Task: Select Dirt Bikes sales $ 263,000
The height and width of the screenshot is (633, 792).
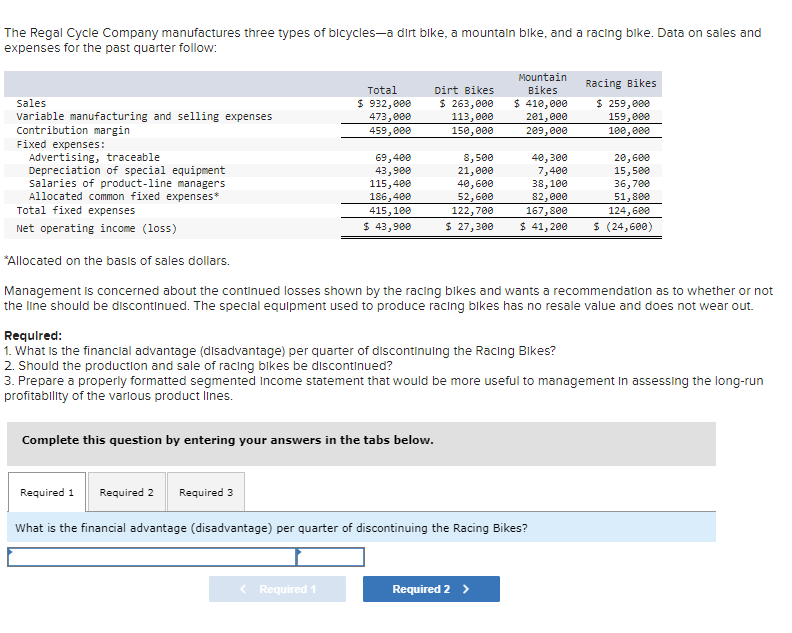Action: (x=466, y=104)
